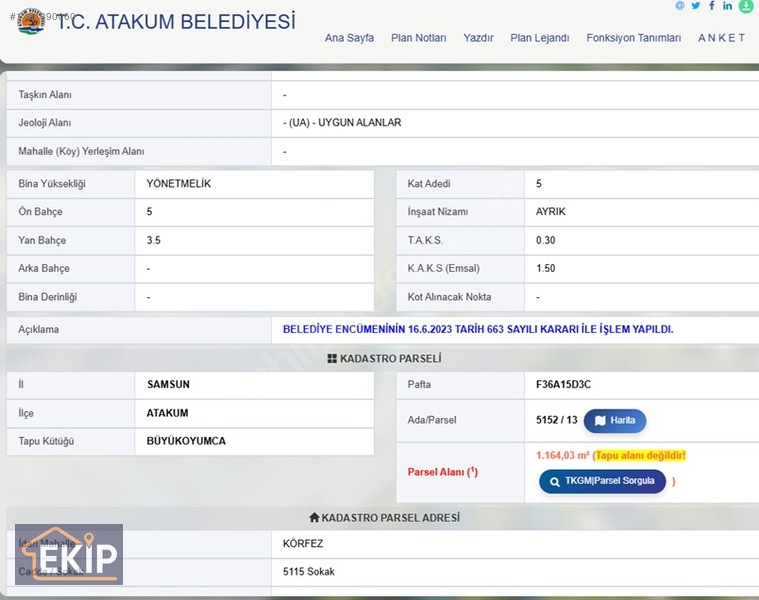Click the K.A.K.S (Emsal) value 1.50

[546, 269]
